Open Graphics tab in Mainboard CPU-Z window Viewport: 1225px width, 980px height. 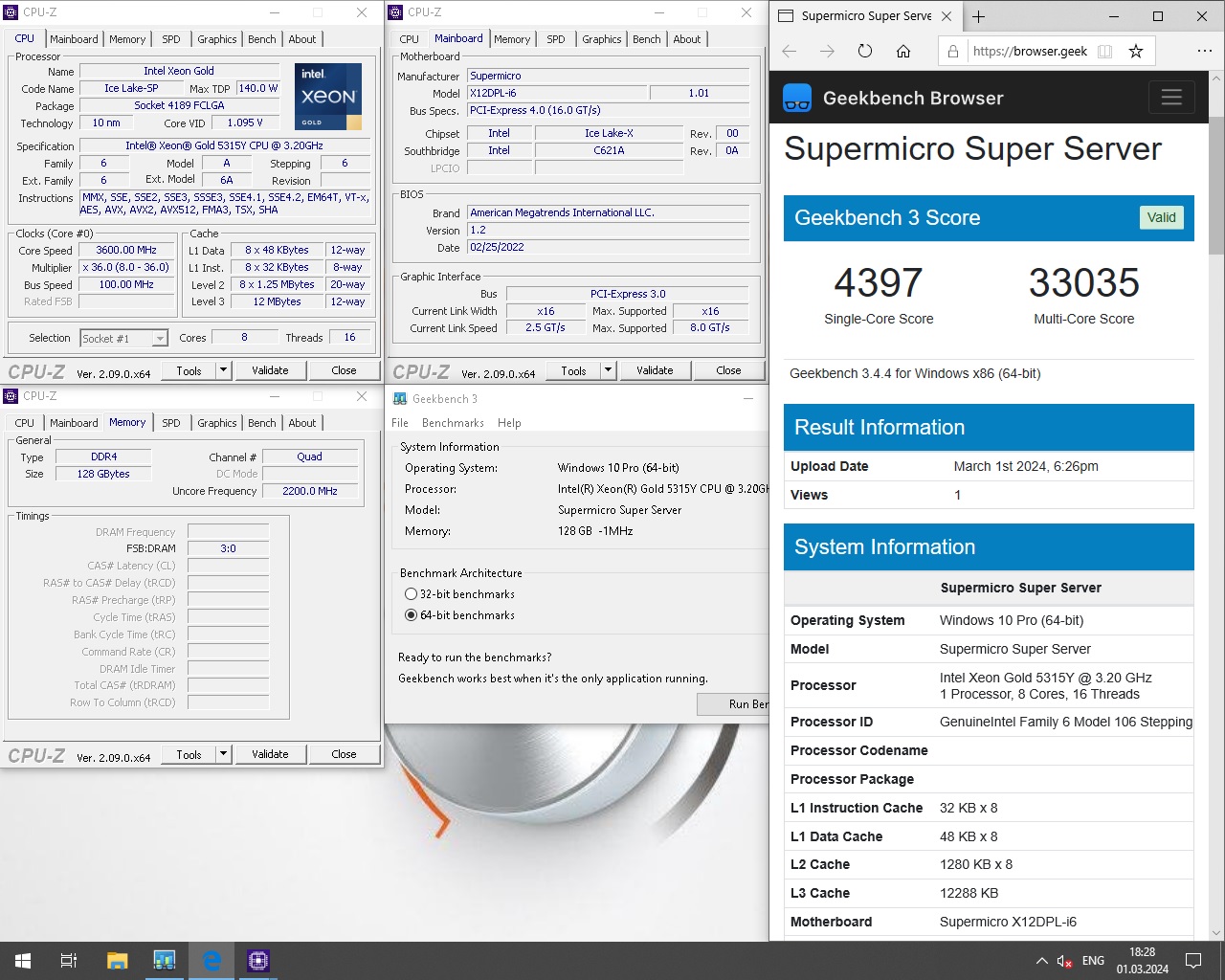601,39
